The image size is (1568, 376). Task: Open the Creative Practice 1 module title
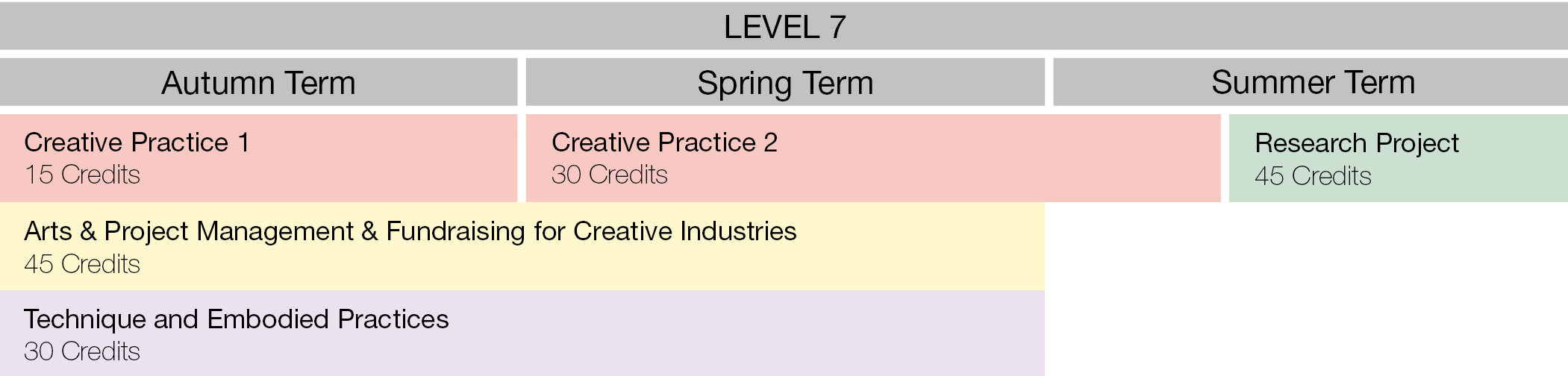tap(137, 142)
